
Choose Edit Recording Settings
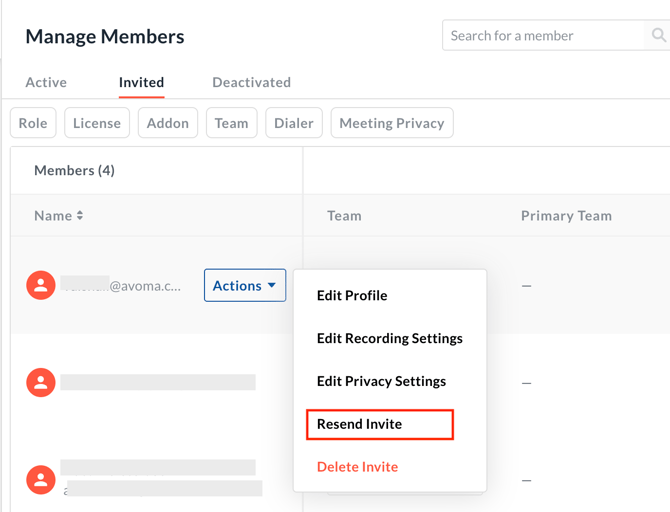tap(390, 338)
